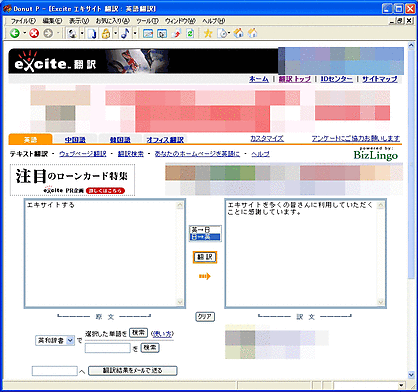Select 日→英 in the direction list
Viewport: 418px width, 392px height.
coord(205,237)
